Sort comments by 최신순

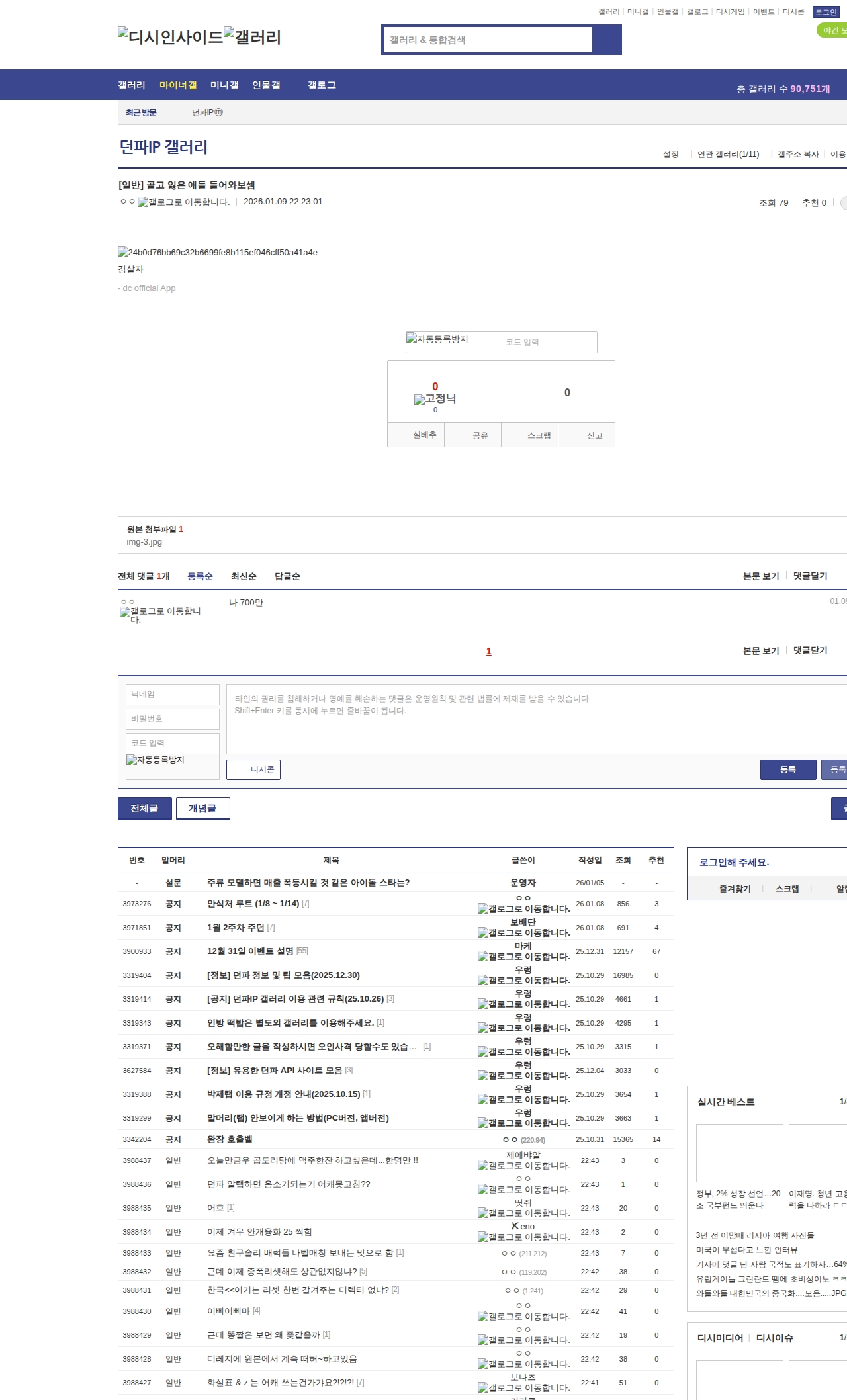tap(244, 576)
